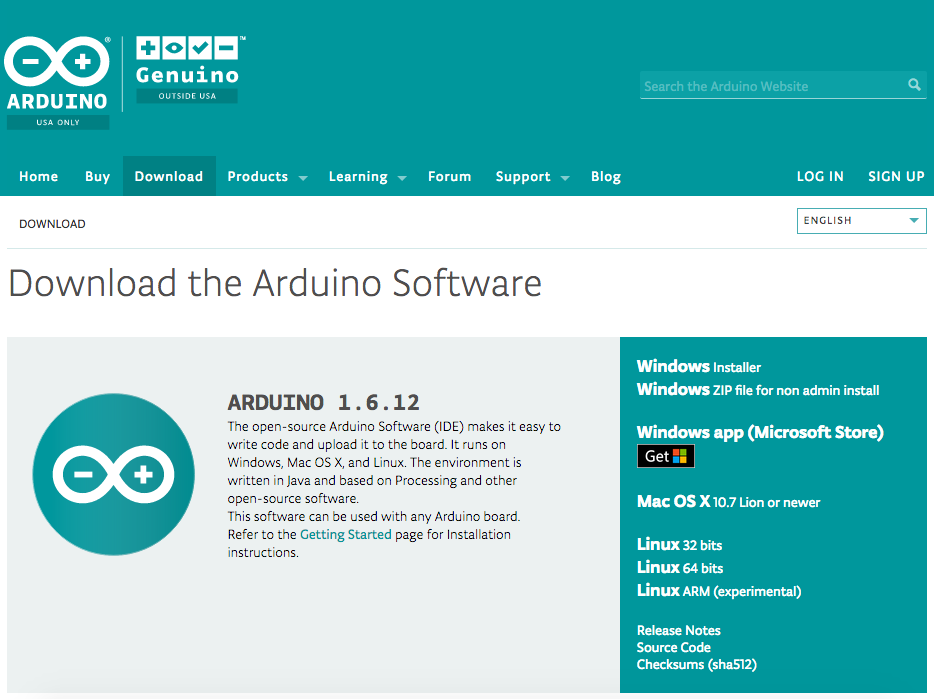Go to the Buy page
Image resolution: width=934 pixels, height=699 pixels.
98,177
